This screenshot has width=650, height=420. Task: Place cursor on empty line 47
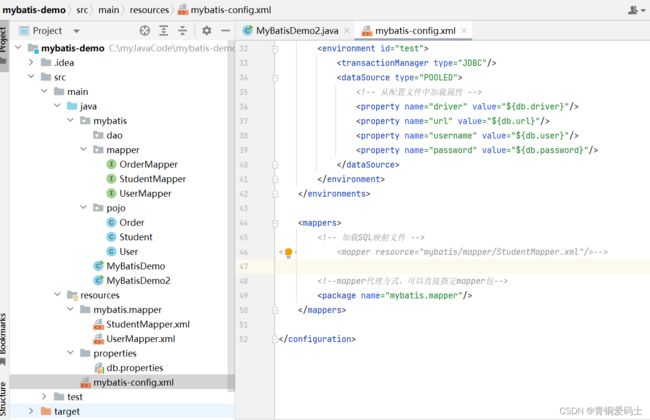coord(462,266)
